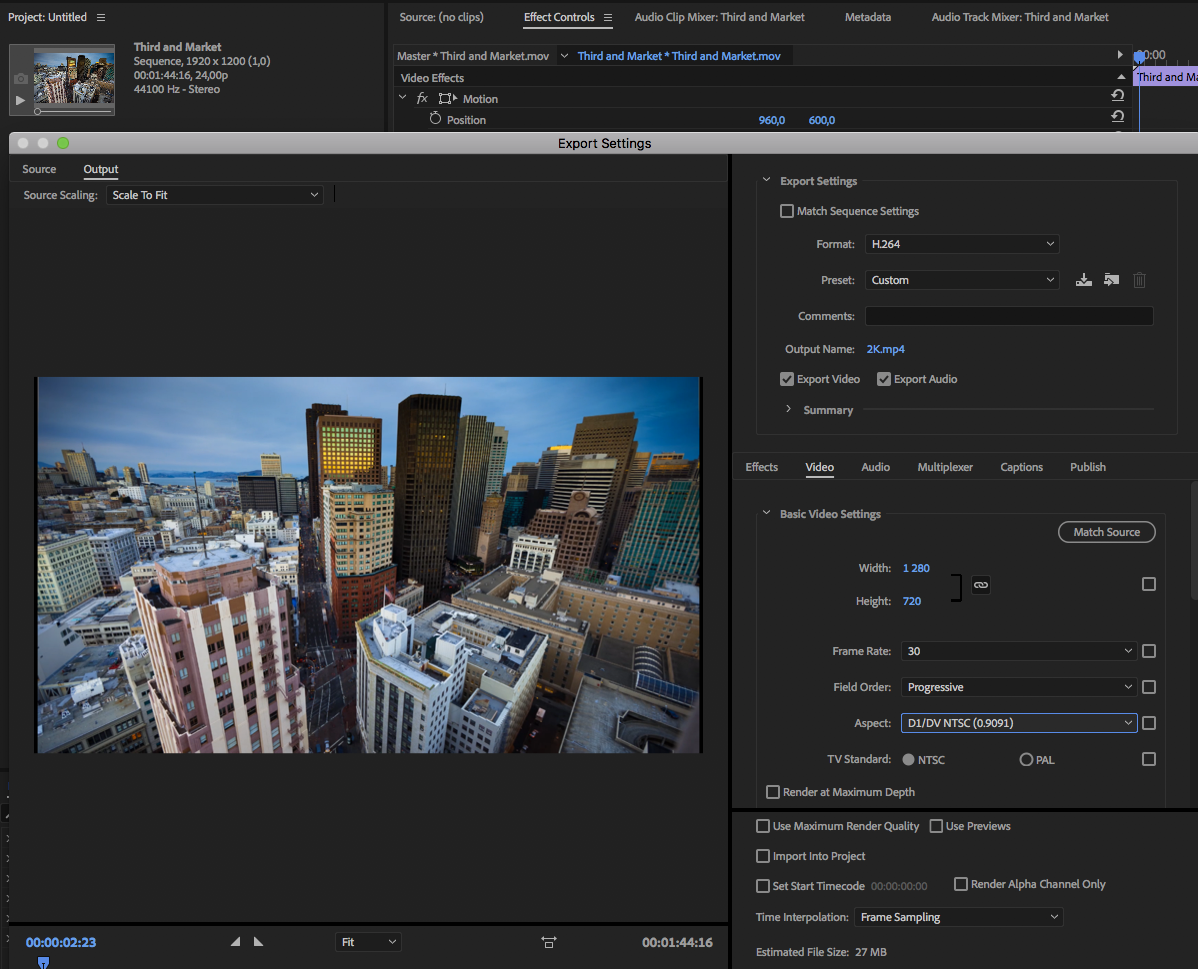Click the Import Preset icon

(1111, 281)
